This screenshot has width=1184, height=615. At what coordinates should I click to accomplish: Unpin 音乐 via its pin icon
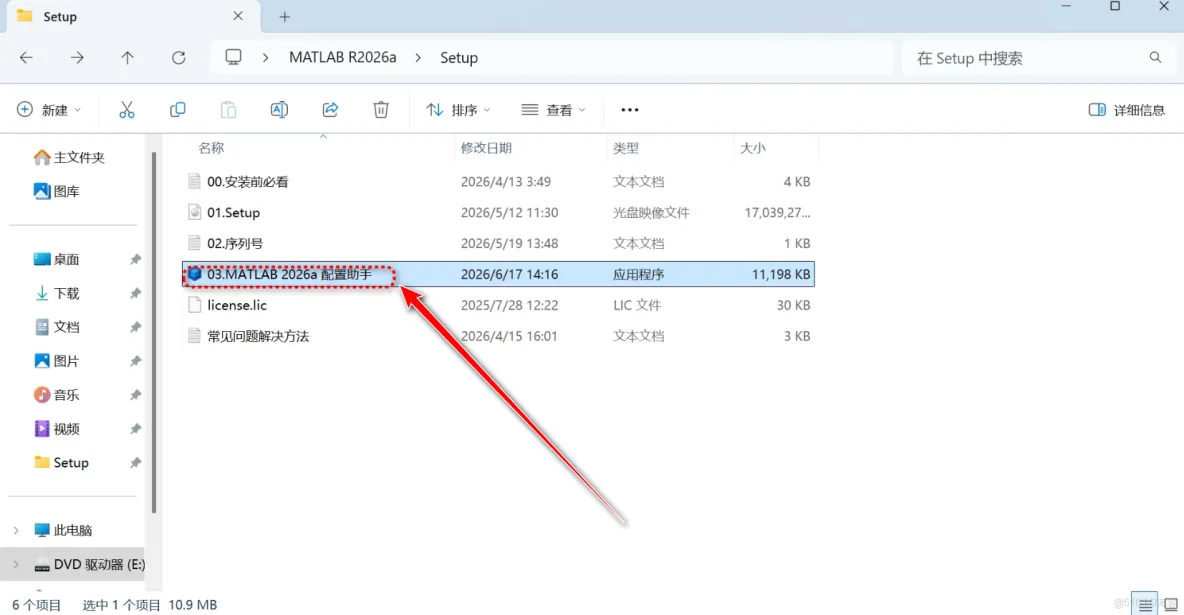[x=135, y=395]
